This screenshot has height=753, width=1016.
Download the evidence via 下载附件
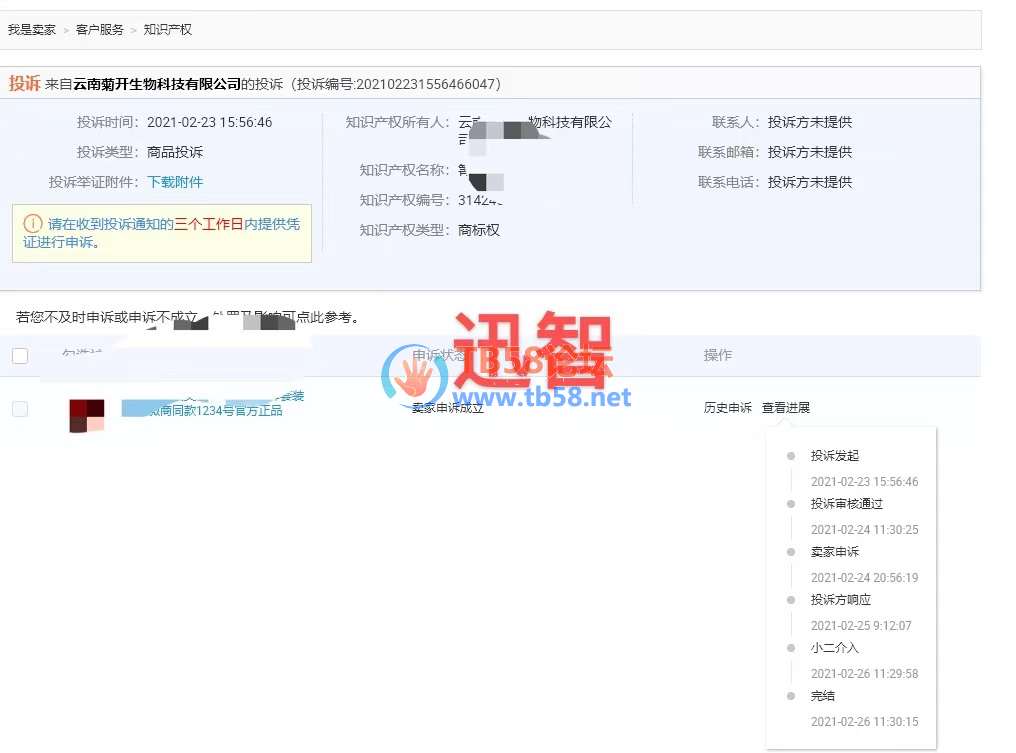point(175,182)
